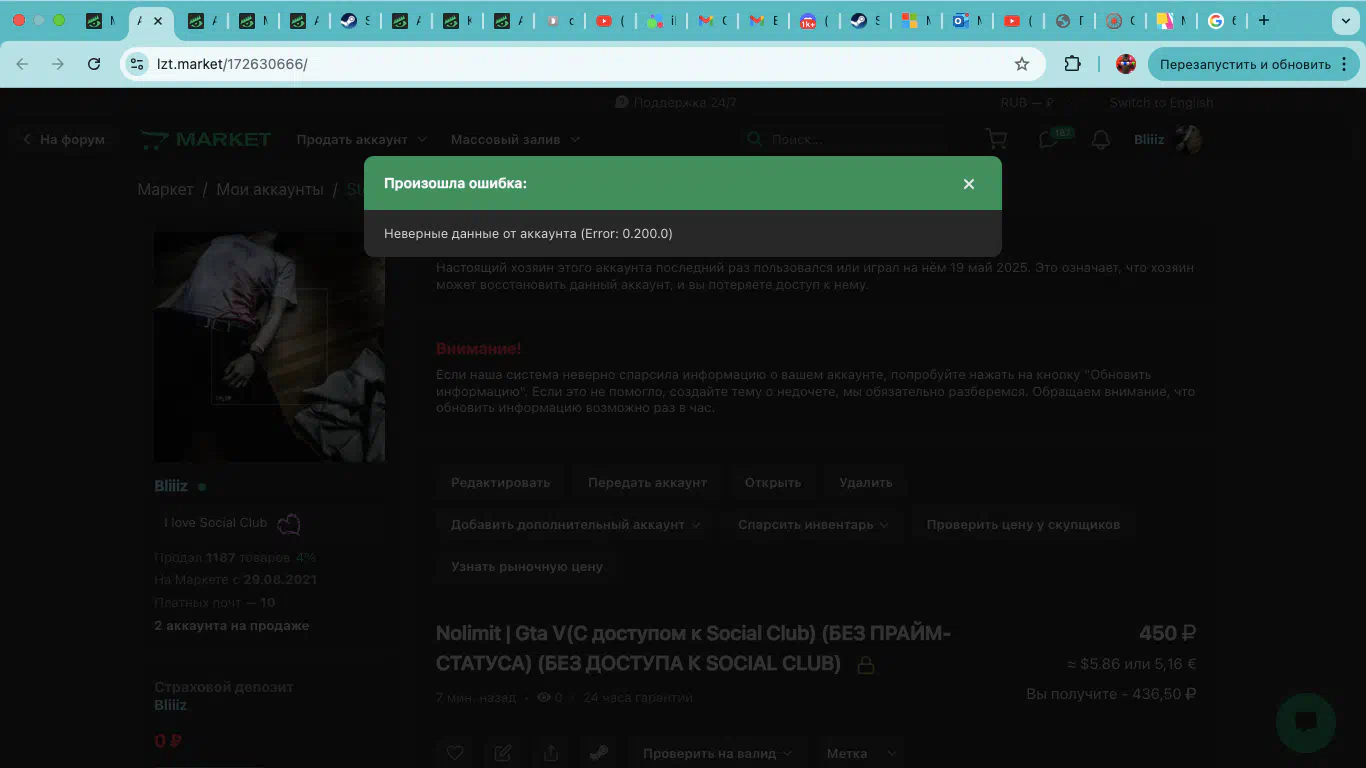Click the share icon below the listing
This screenshot has width=1366, height=768.
point(551,753)
